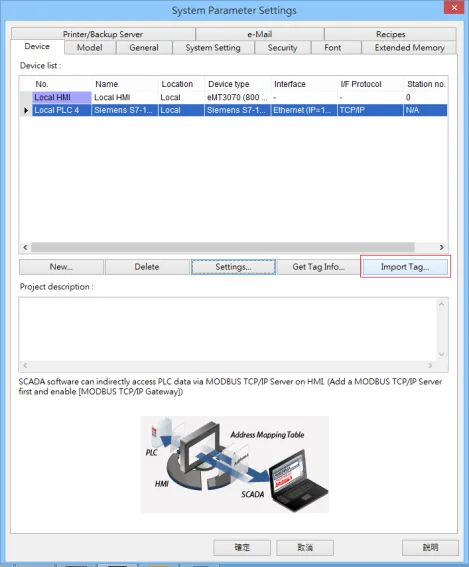Image resolution: width=469 pixels, height=567 pixels.
Task: Click the TCP/IP protocol cell
Action: click(x=370, y=110)
